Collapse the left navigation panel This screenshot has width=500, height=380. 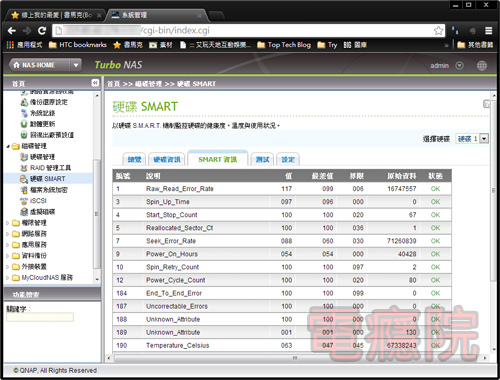click(95, 83)
